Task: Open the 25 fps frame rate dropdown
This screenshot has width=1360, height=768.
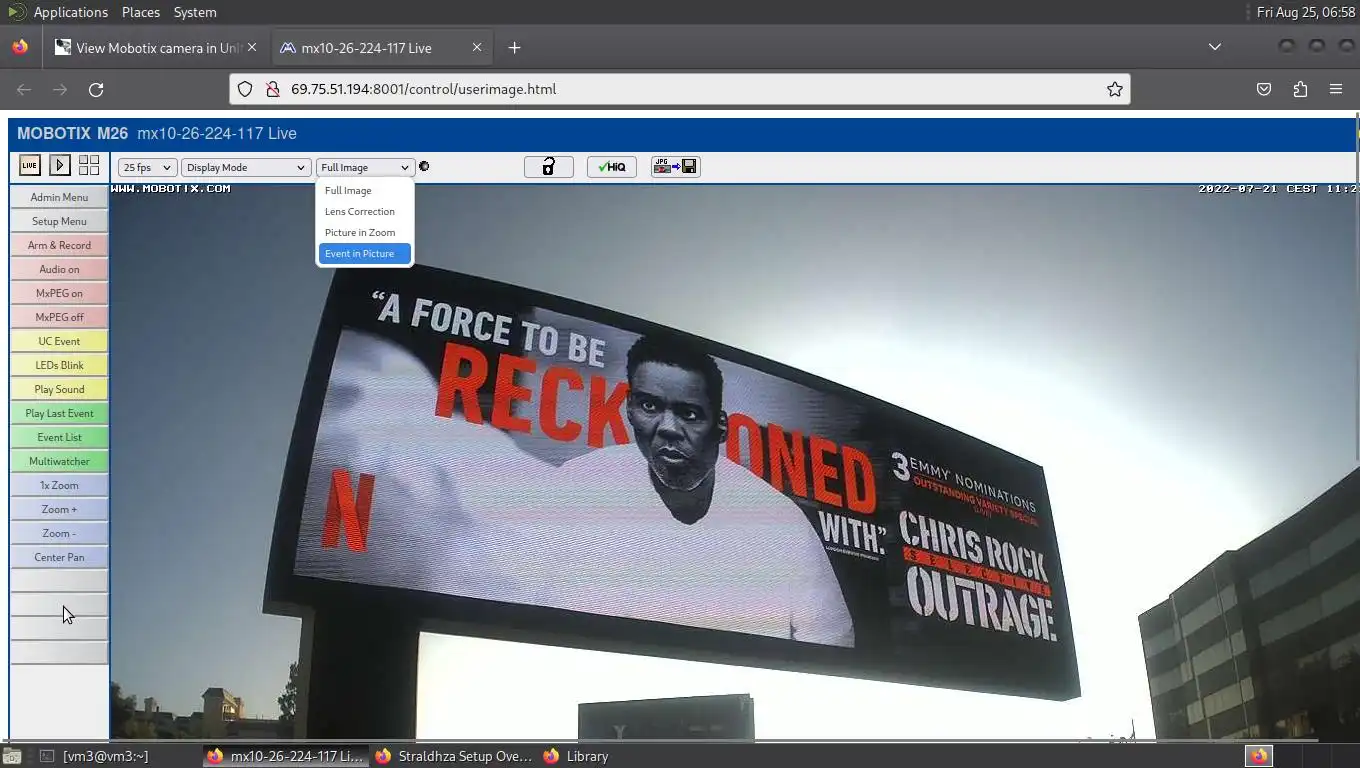Action: click(x=147, y=167)
